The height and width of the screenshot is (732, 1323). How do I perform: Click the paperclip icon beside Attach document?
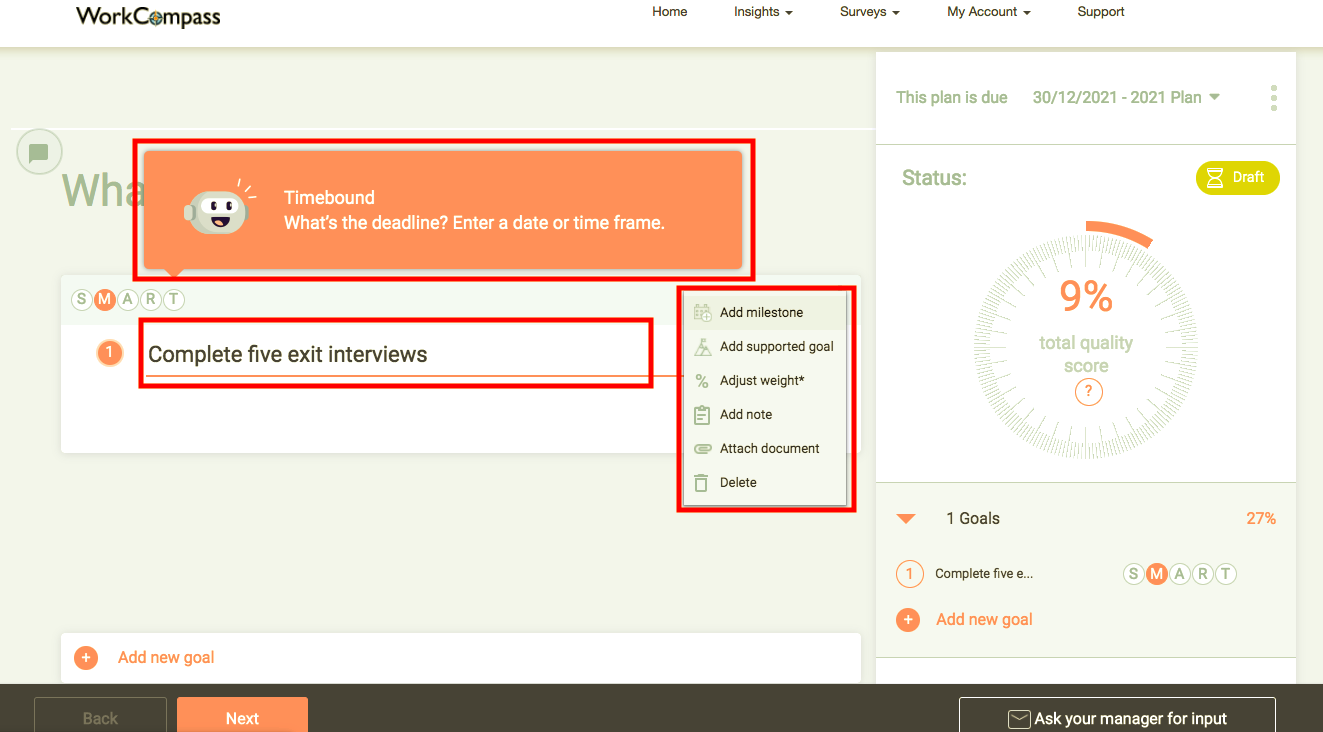coord(701,448)
